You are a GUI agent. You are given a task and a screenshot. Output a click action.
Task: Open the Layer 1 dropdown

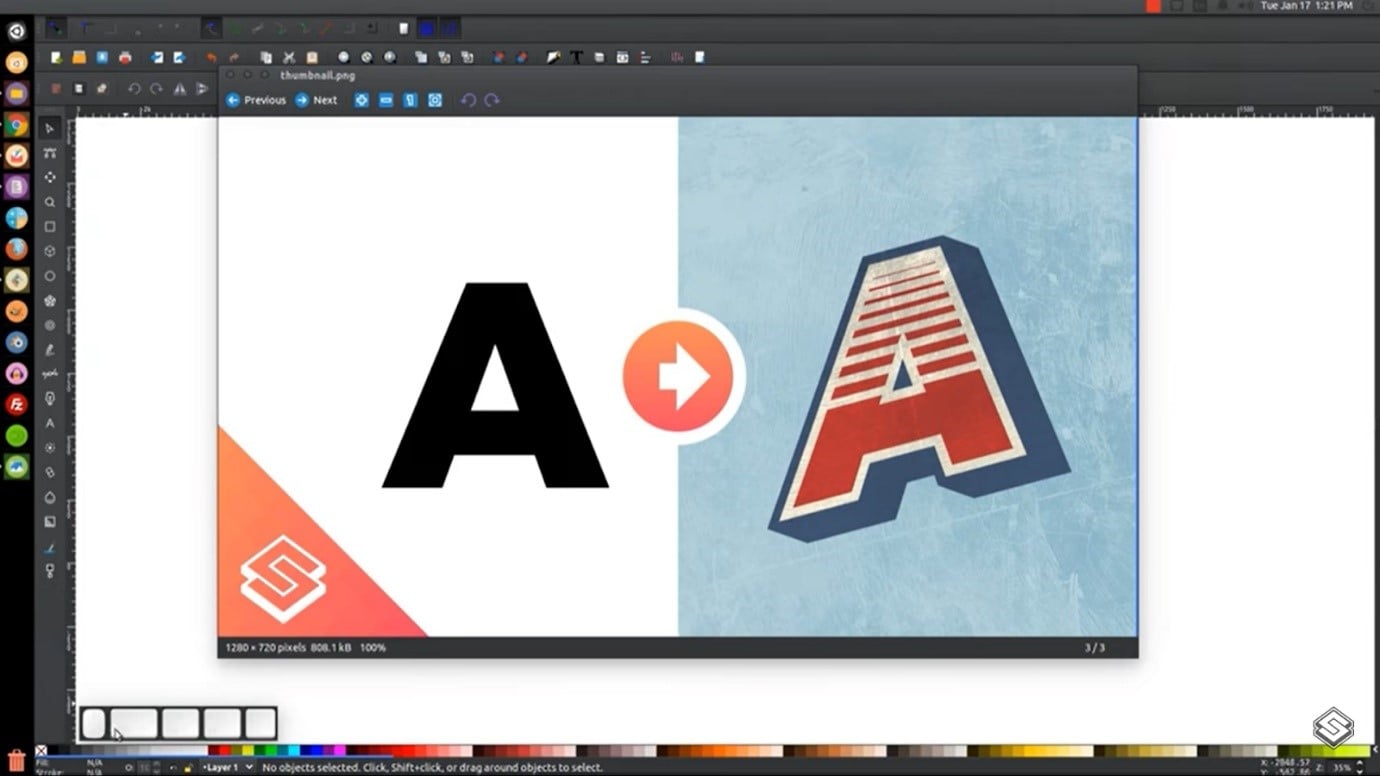coord(227,768)
